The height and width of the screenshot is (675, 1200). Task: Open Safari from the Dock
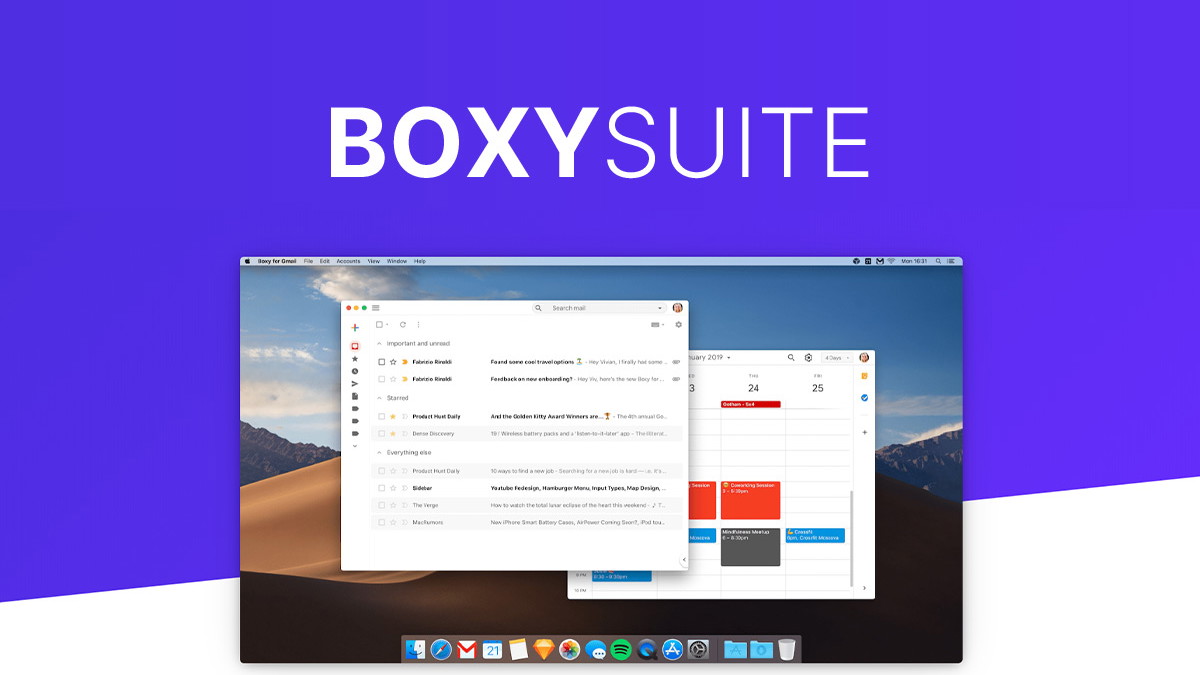[442, 650]
